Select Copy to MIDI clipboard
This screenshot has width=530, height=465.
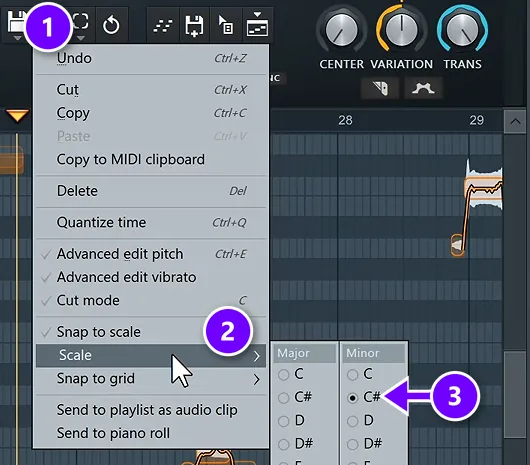151,159
